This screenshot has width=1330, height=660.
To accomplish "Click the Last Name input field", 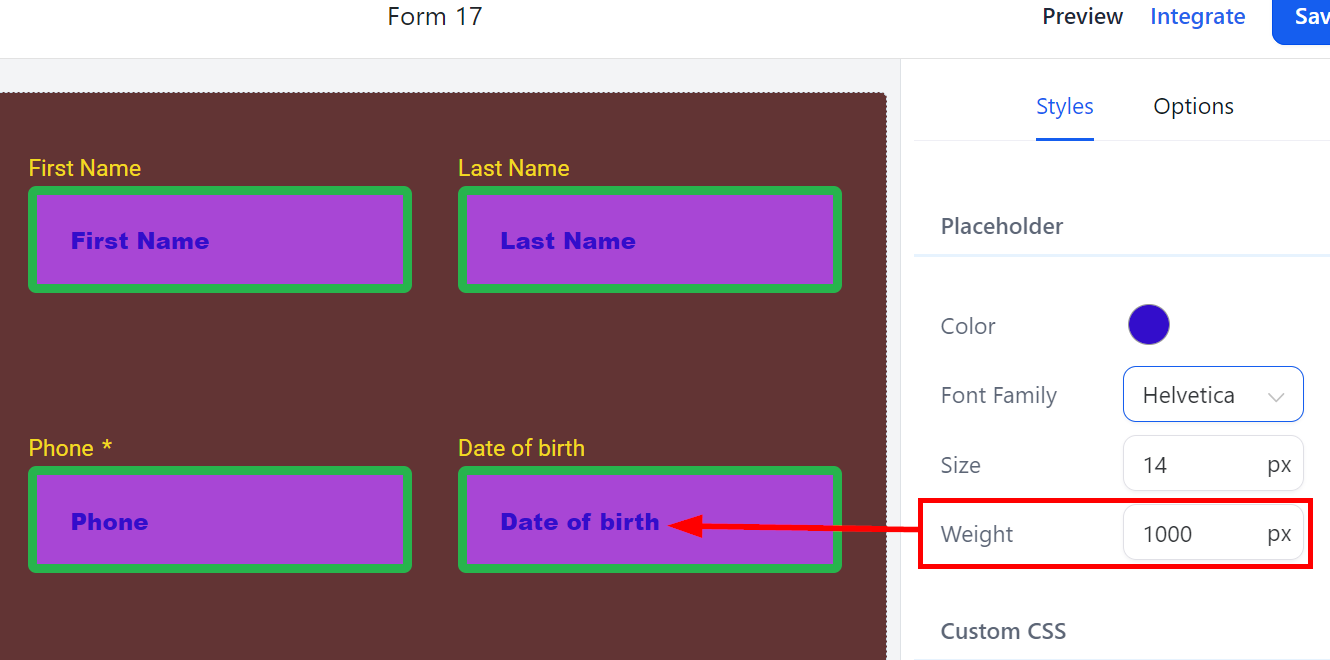I will (650, 240).
